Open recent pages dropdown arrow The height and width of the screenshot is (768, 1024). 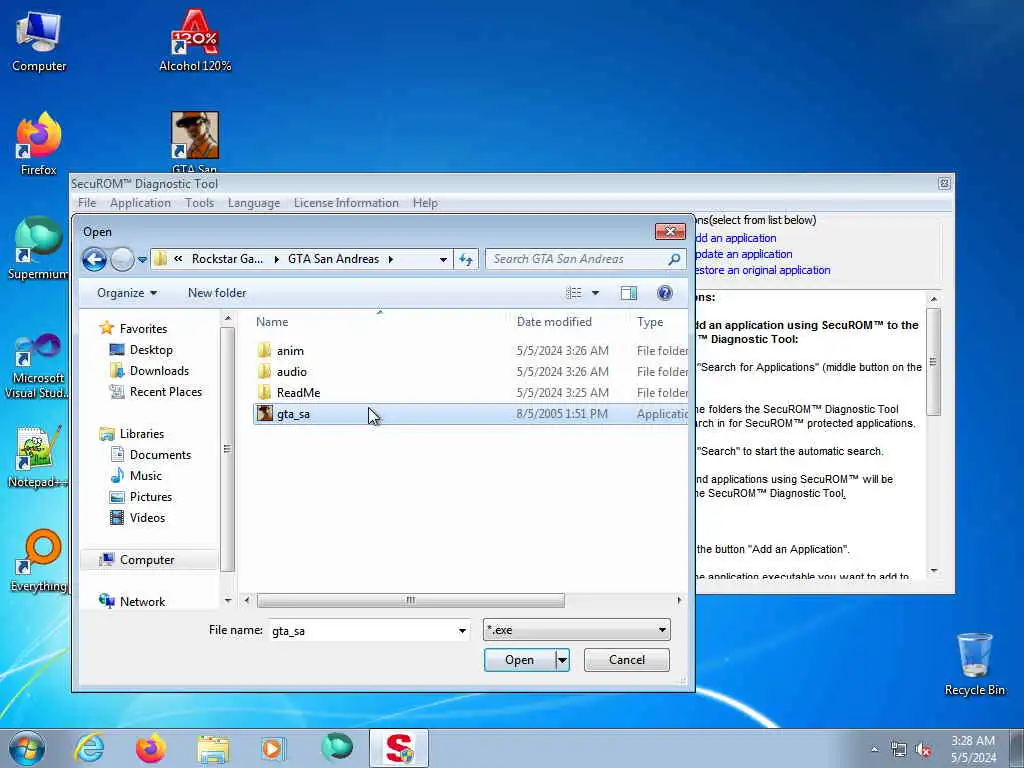(x=142, y=260)
